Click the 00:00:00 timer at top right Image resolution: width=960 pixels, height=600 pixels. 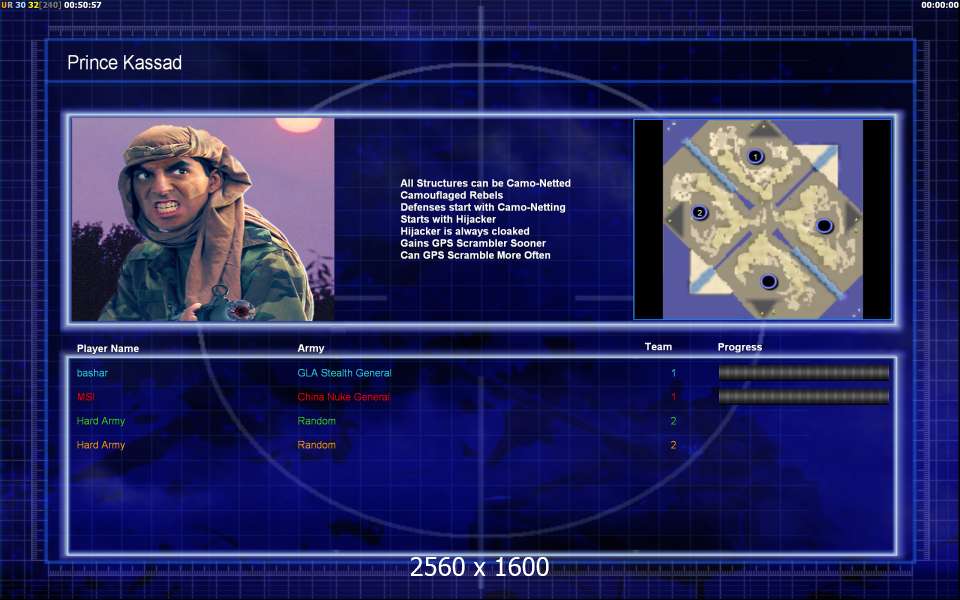pyautogui.click(x=940, y=5)
